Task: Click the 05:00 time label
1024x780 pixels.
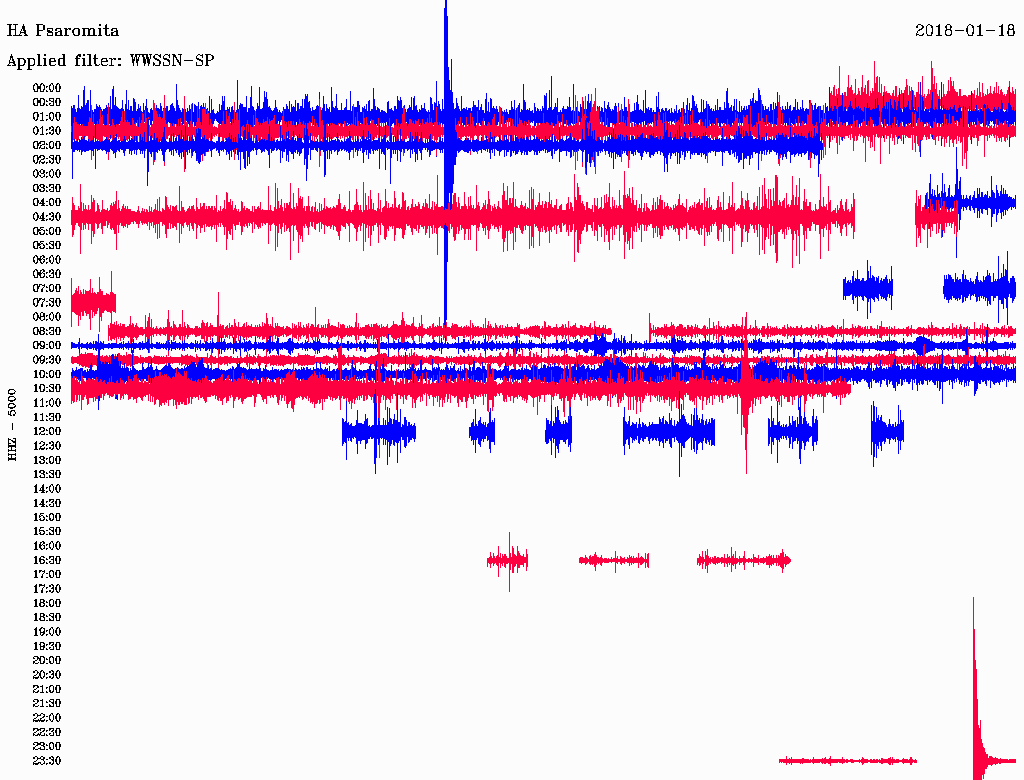Action: pyautogui.click(x=47, y=231)
